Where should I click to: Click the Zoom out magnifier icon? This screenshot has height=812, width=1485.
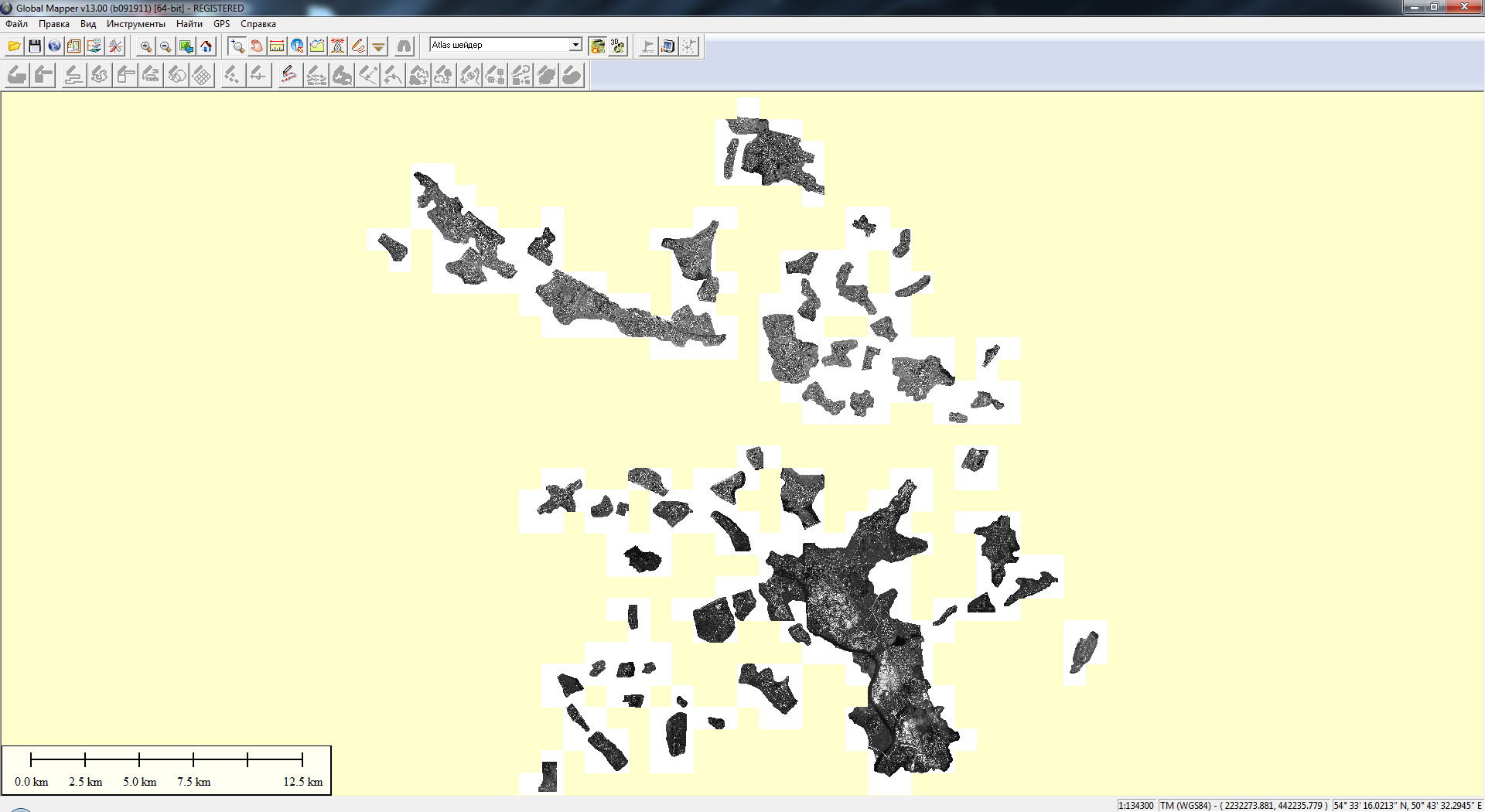coord(166,46)
